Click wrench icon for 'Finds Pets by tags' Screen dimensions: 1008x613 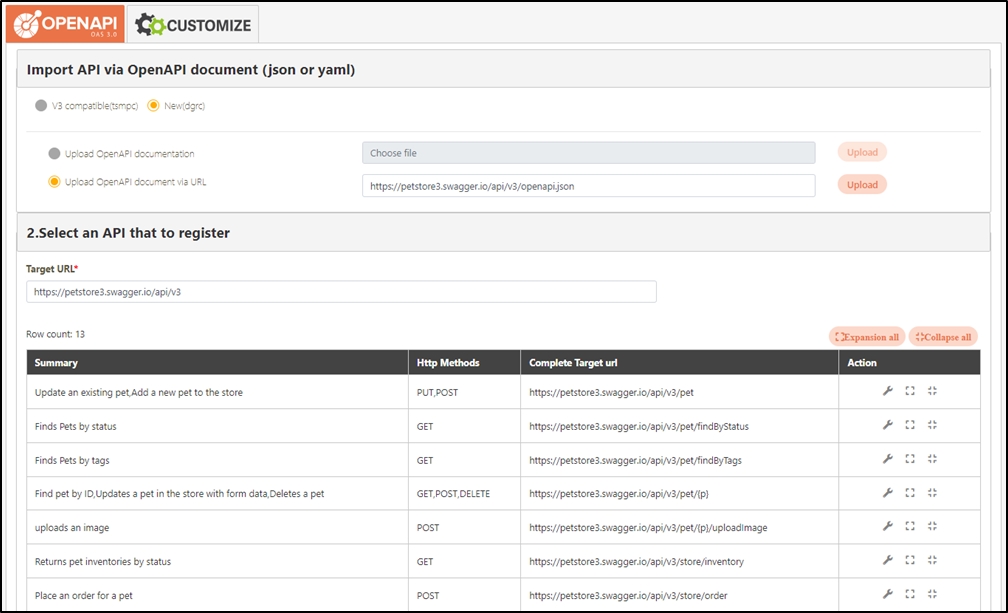(887, 459)
